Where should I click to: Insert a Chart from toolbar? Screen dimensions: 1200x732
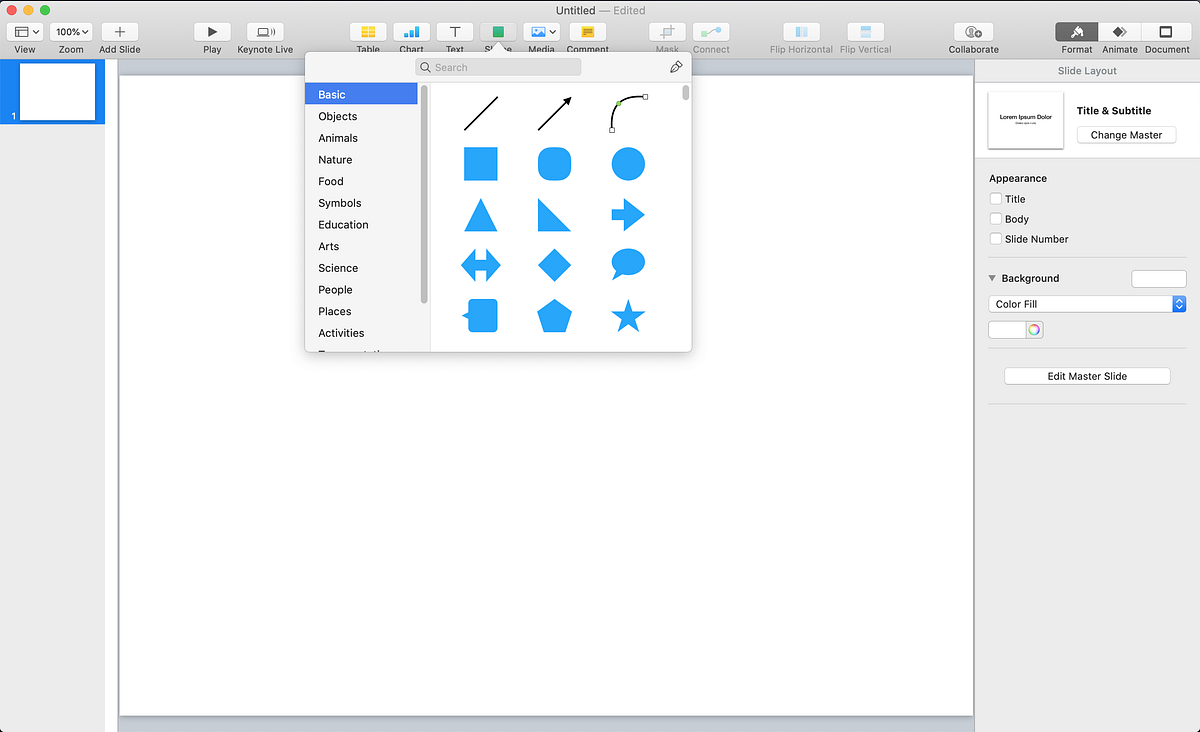click(412, 32)
